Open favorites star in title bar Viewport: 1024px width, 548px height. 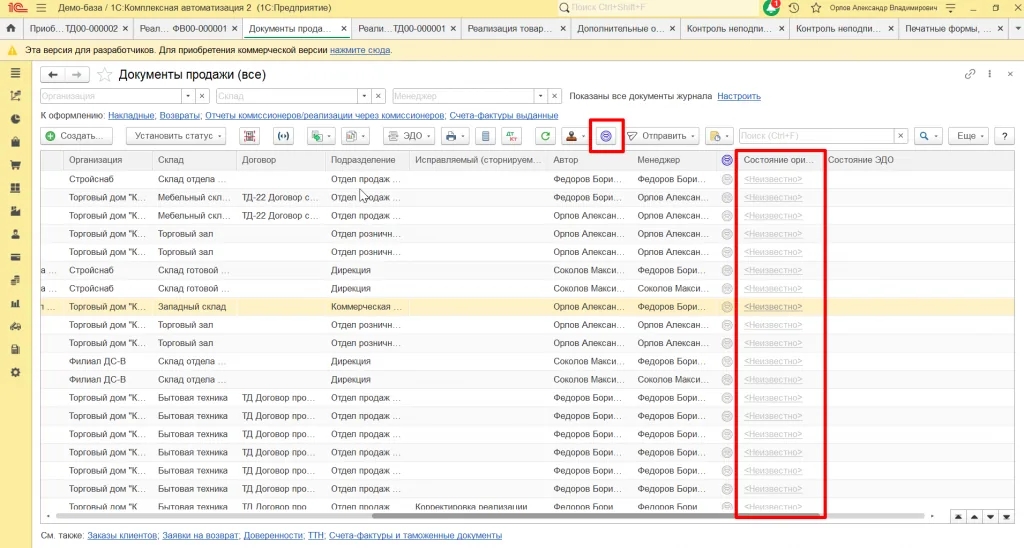click(816, 8)
